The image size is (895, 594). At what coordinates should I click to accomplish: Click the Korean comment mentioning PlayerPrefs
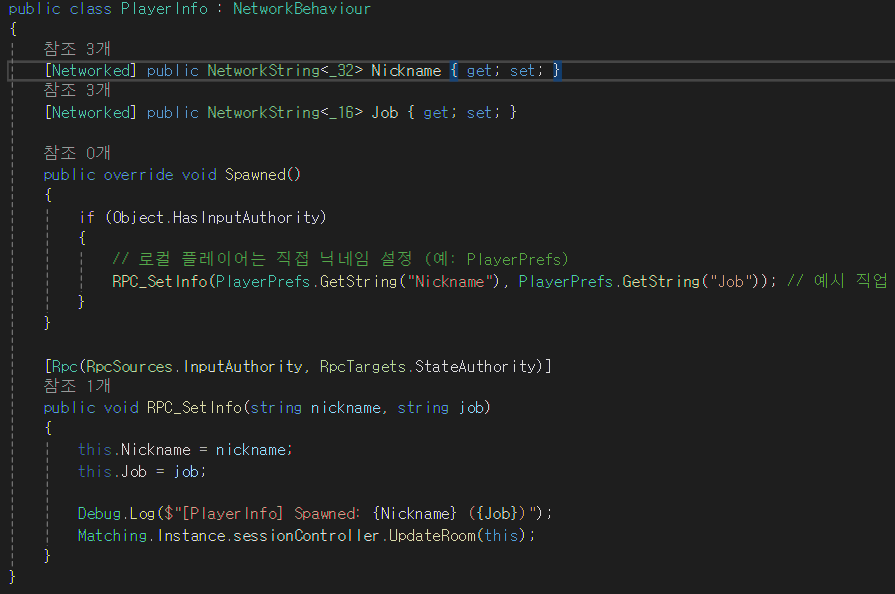341,259
